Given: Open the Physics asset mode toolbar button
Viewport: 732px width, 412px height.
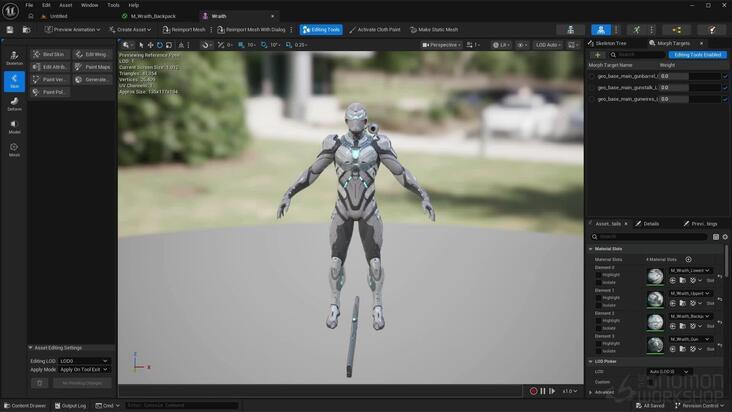Looking at the screenshot, I should pos(711,29).
